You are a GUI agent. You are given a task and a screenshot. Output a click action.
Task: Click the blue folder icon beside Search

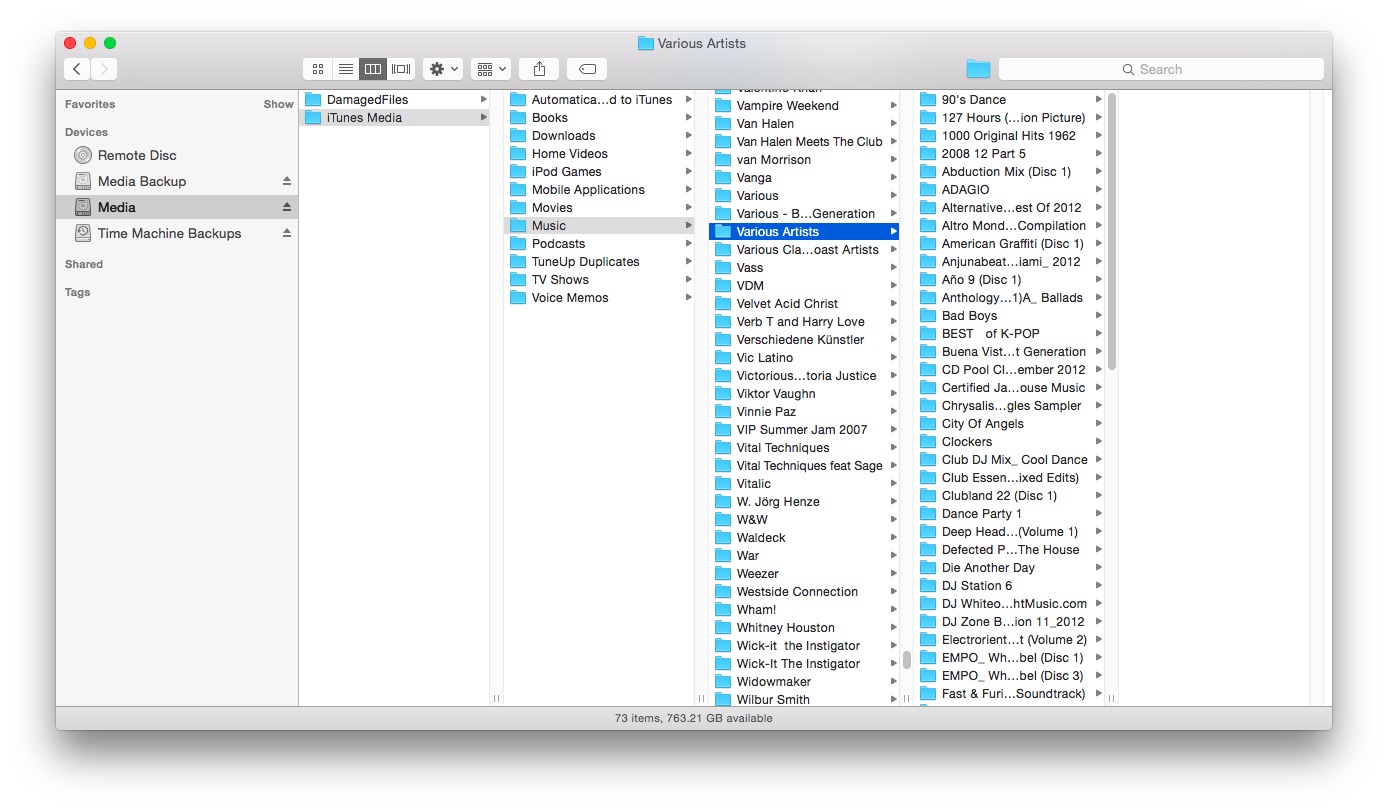pyautogui.click(x=978, y=69)
